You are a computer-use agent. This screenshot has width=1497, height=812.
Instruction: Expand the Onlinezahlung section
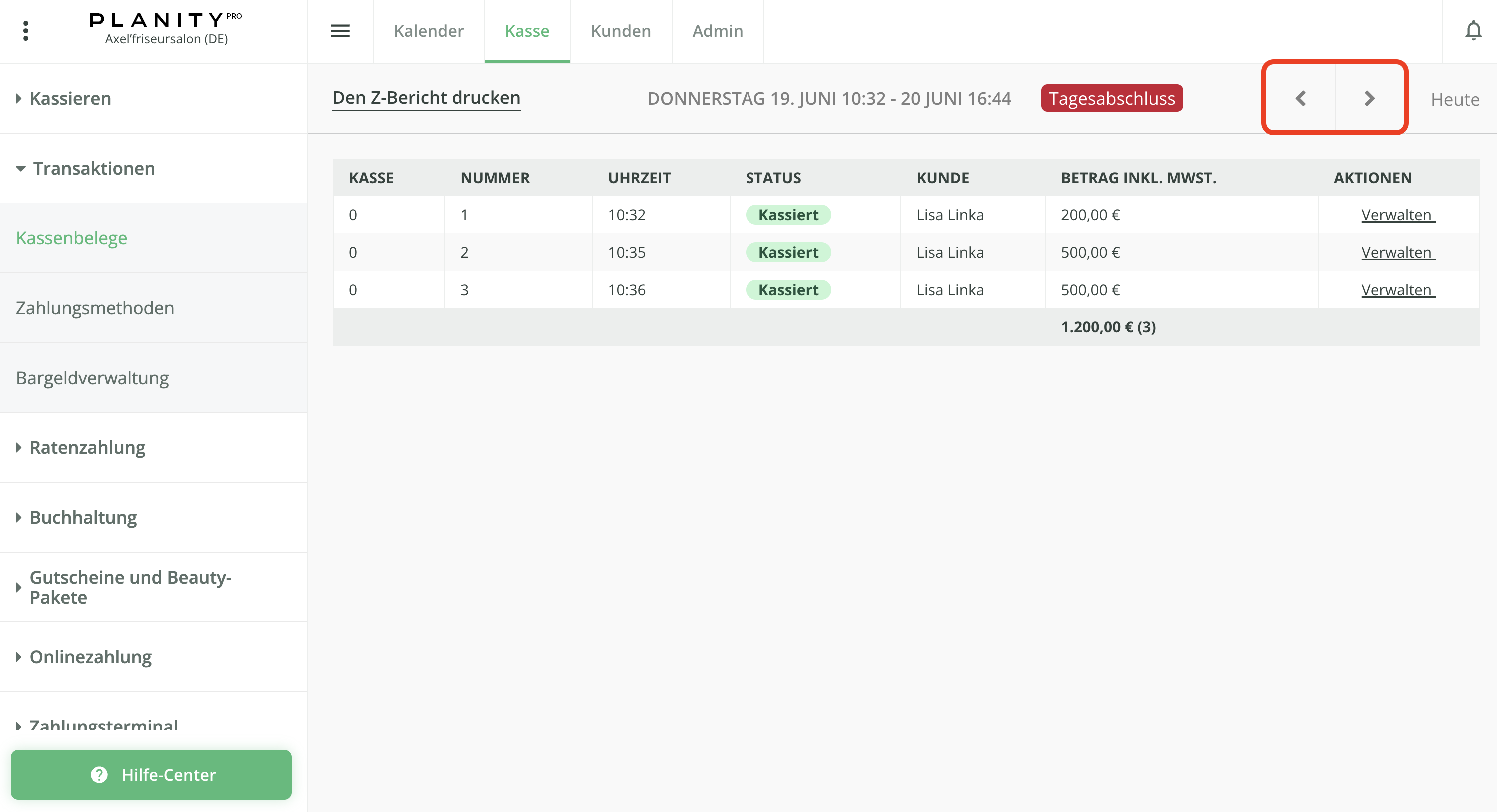click(x=90, y=656)
